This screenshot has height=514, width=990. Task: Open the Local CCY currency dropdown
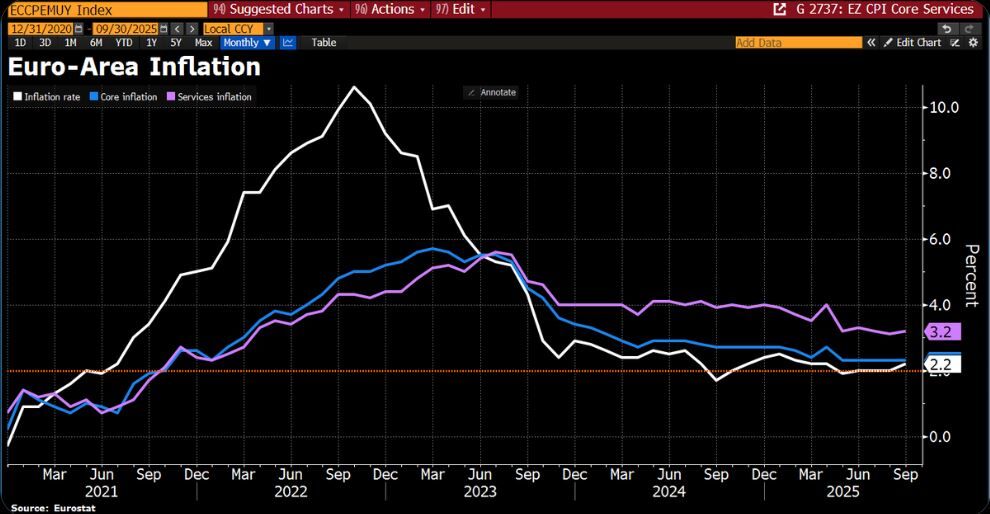click(x=237, y=29)
